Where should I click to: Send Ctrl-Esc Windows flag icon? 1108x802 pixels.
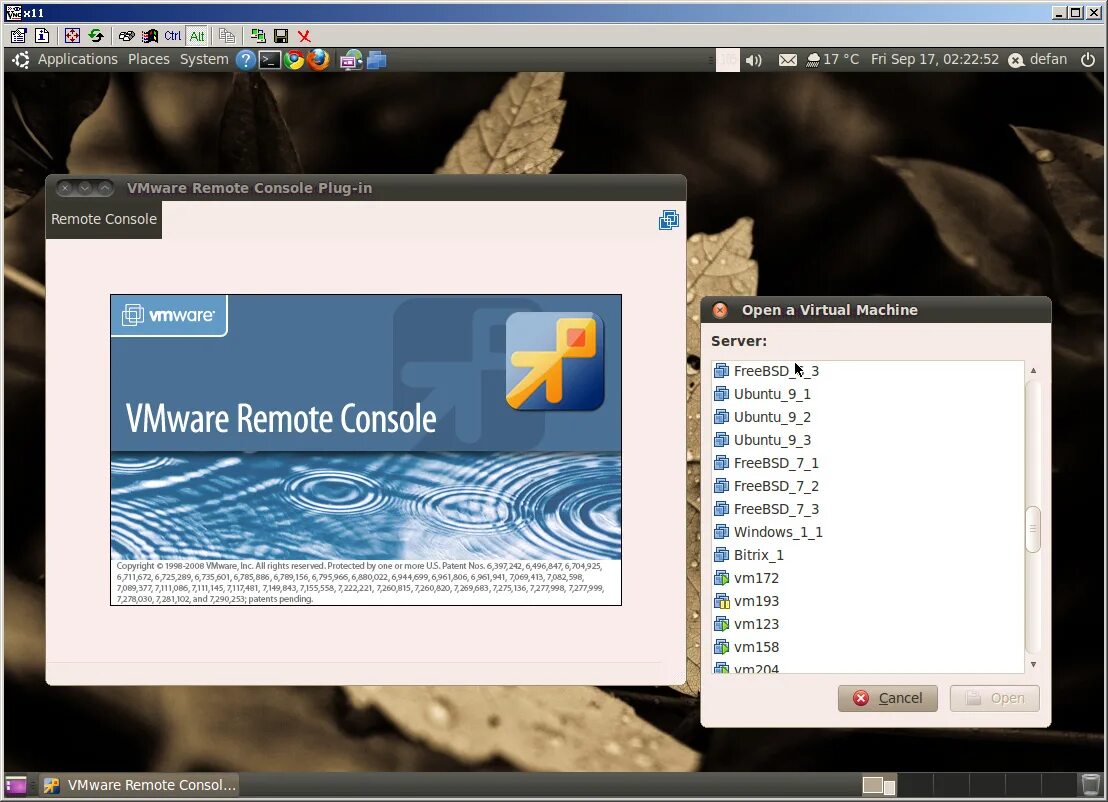(x=150, y=35)
